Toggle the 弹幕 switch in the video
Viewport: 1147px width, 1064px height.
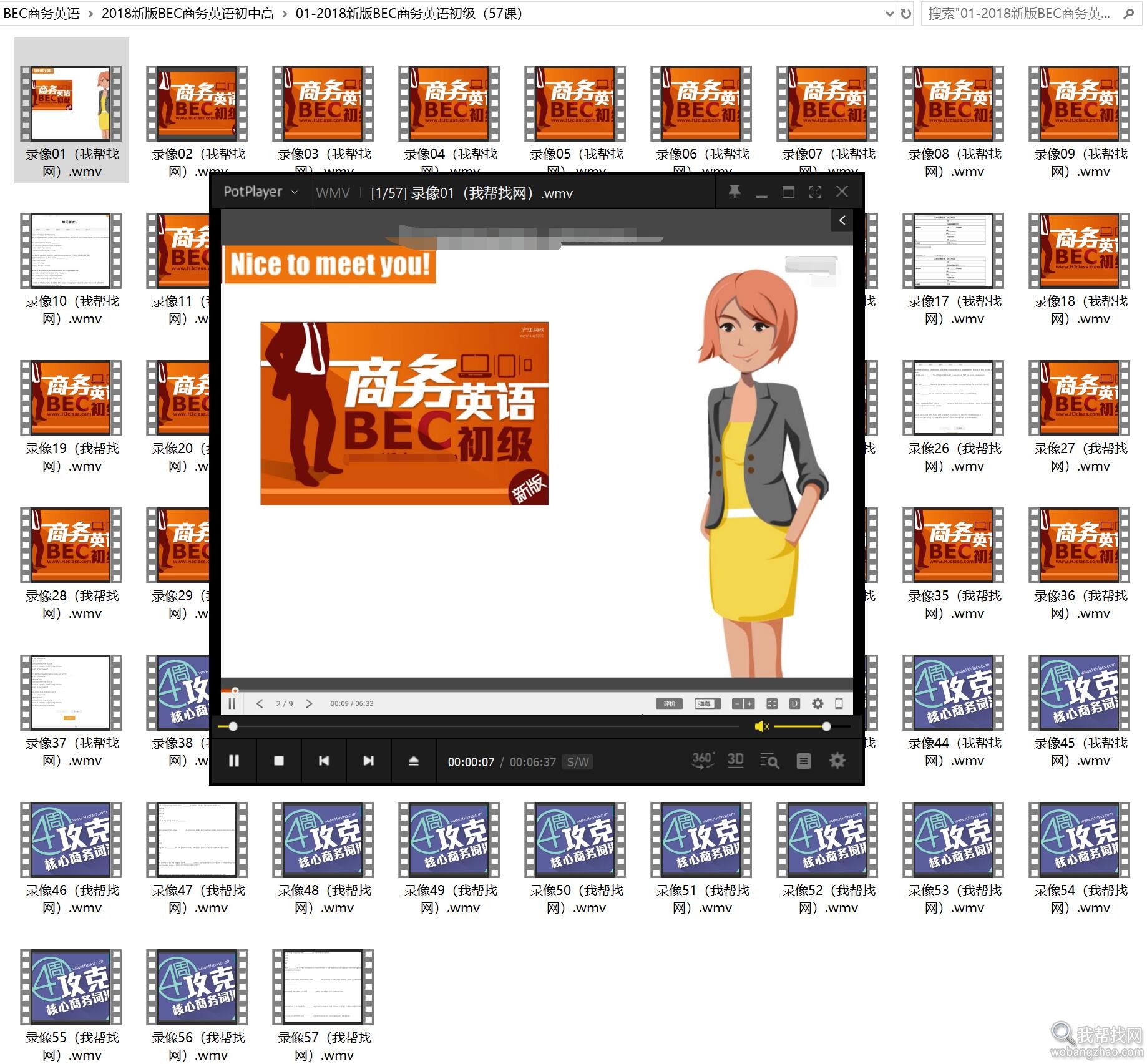tap(708, 703)
